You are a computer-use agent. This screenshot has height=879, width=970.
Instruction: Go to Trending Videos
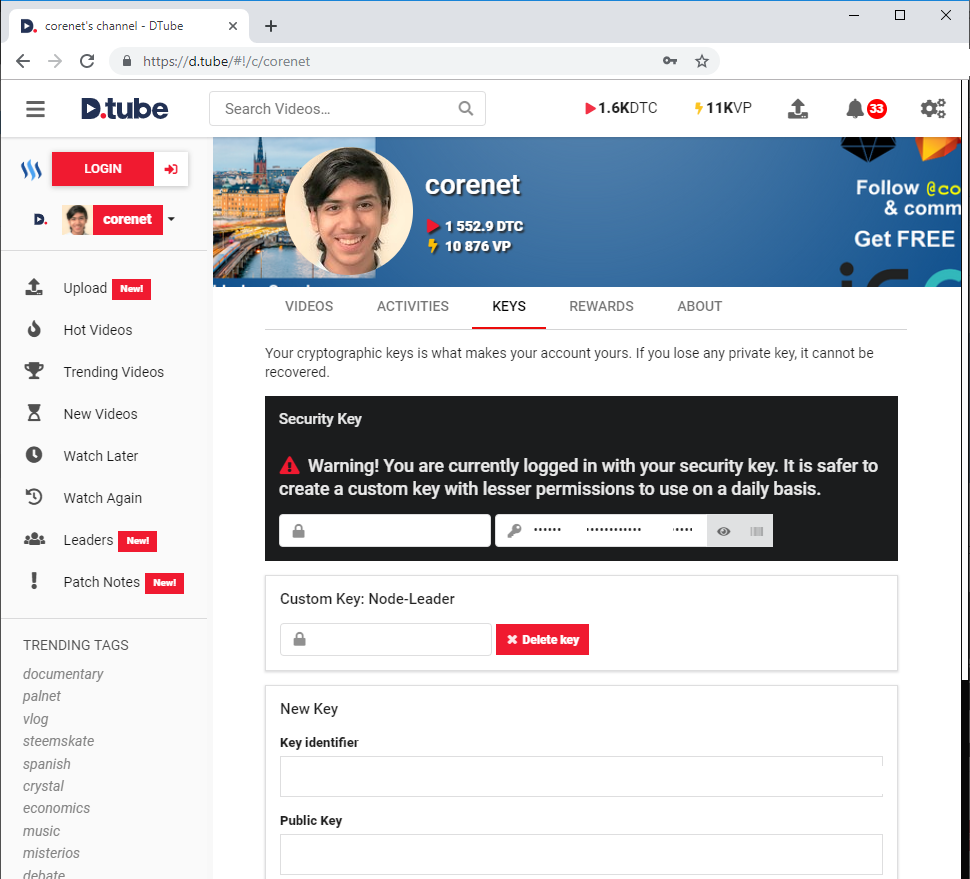pos(113,372)
